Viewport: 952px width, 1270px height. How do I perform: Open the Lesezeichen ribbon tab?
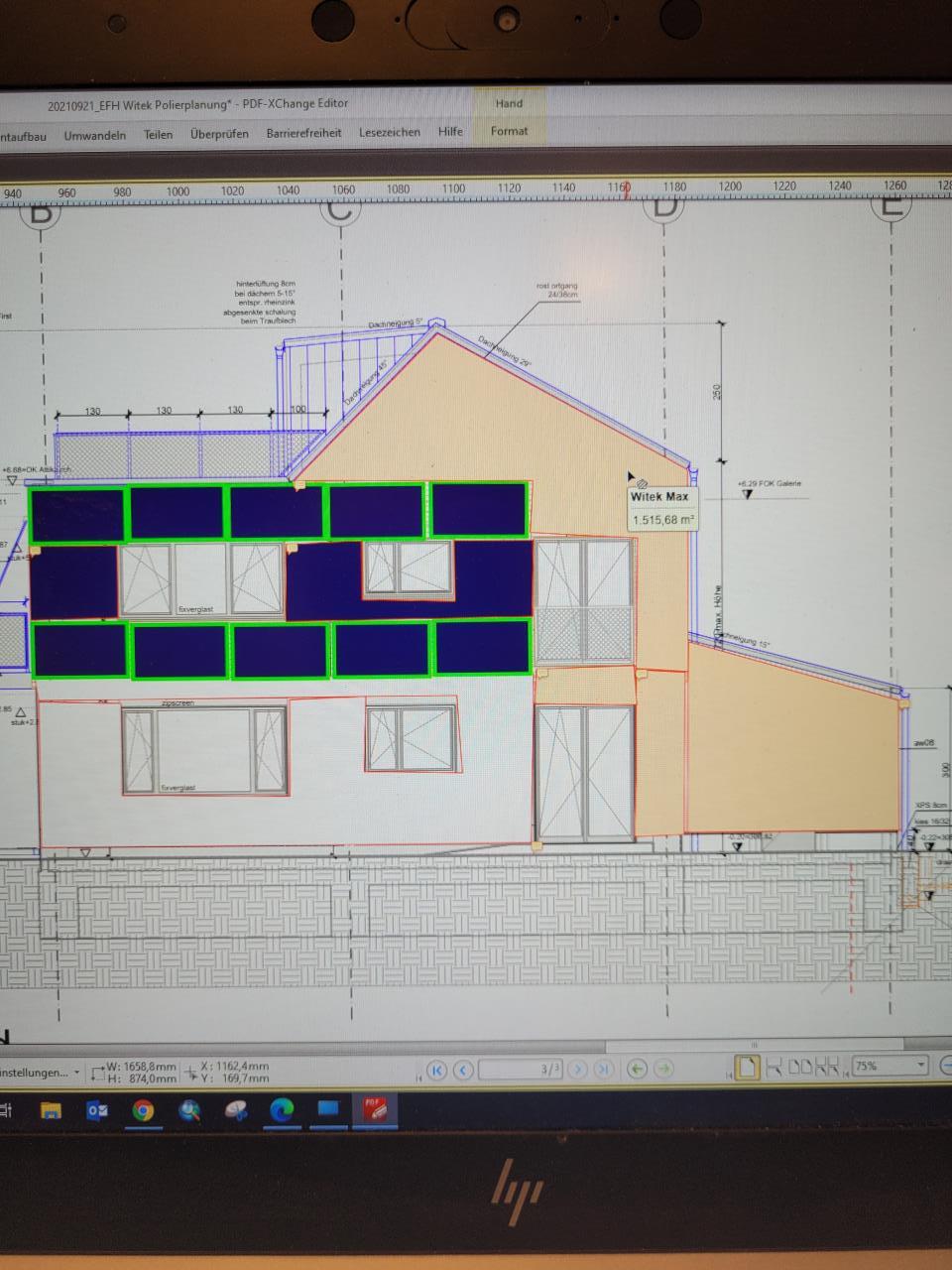click(390, 132)
